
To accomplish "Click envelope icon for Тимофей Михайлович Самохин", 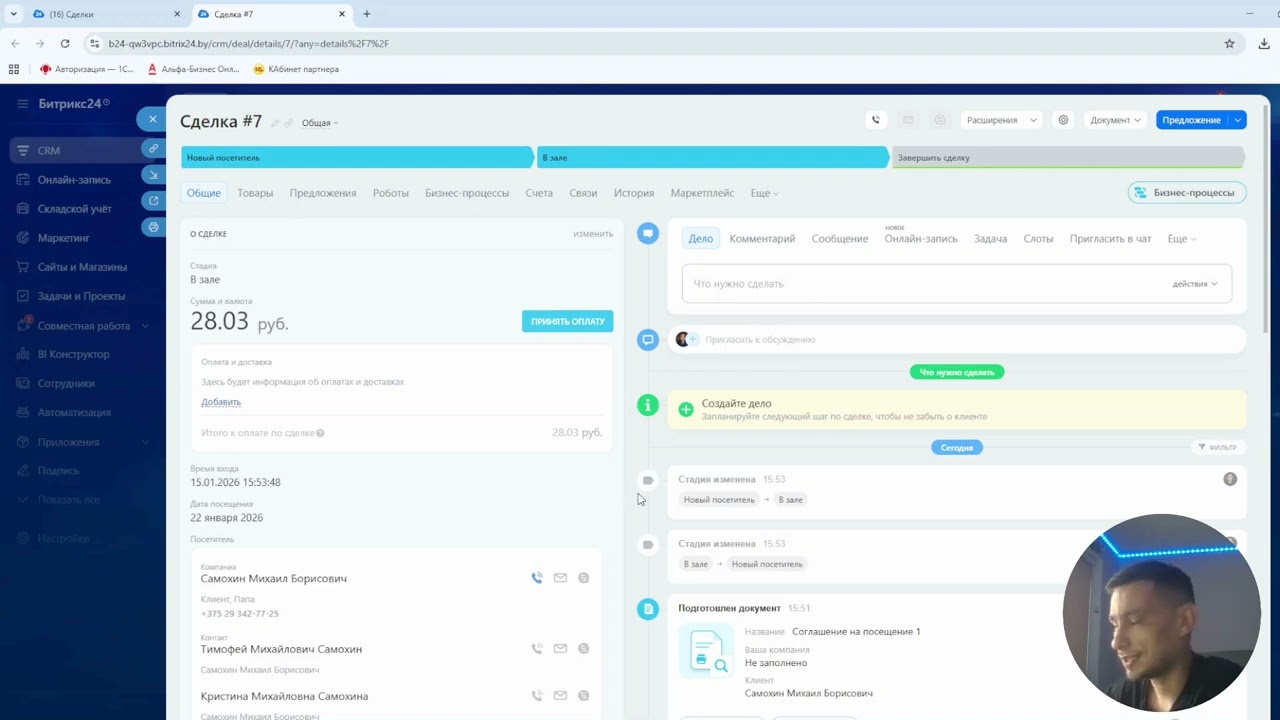I will pos(560,649).
